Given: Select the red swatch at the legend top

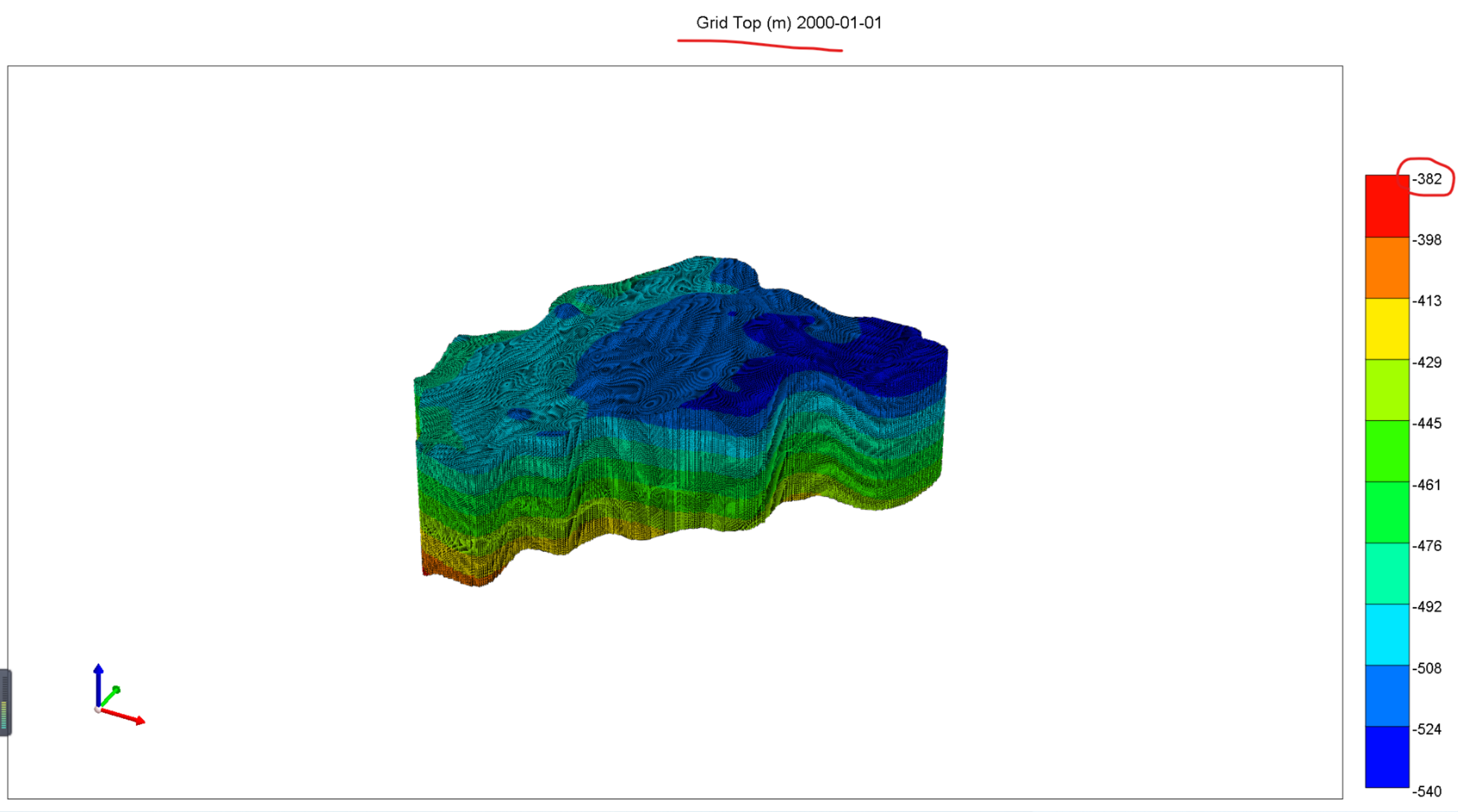Looking at the screenshot, I should [1386, 206].
